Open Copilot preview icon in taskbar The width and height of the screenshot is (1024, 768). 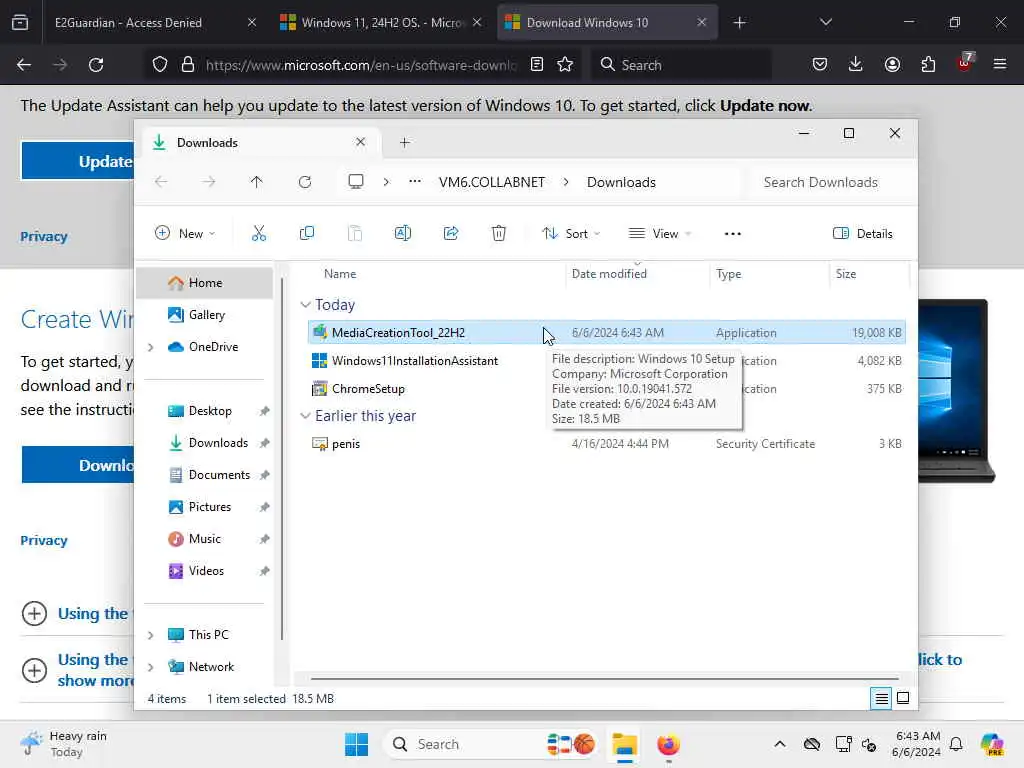(992, 744)
